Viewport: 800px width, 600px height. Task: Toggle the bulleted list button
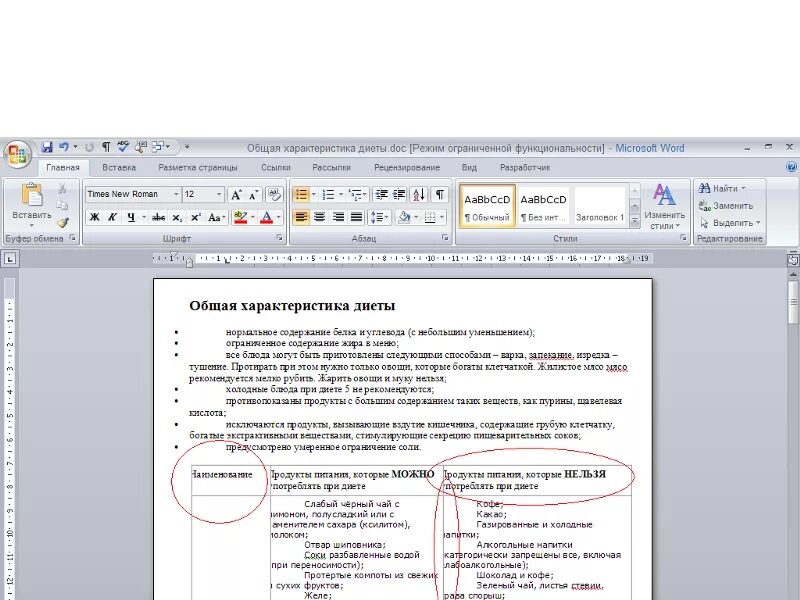(301, 194)
